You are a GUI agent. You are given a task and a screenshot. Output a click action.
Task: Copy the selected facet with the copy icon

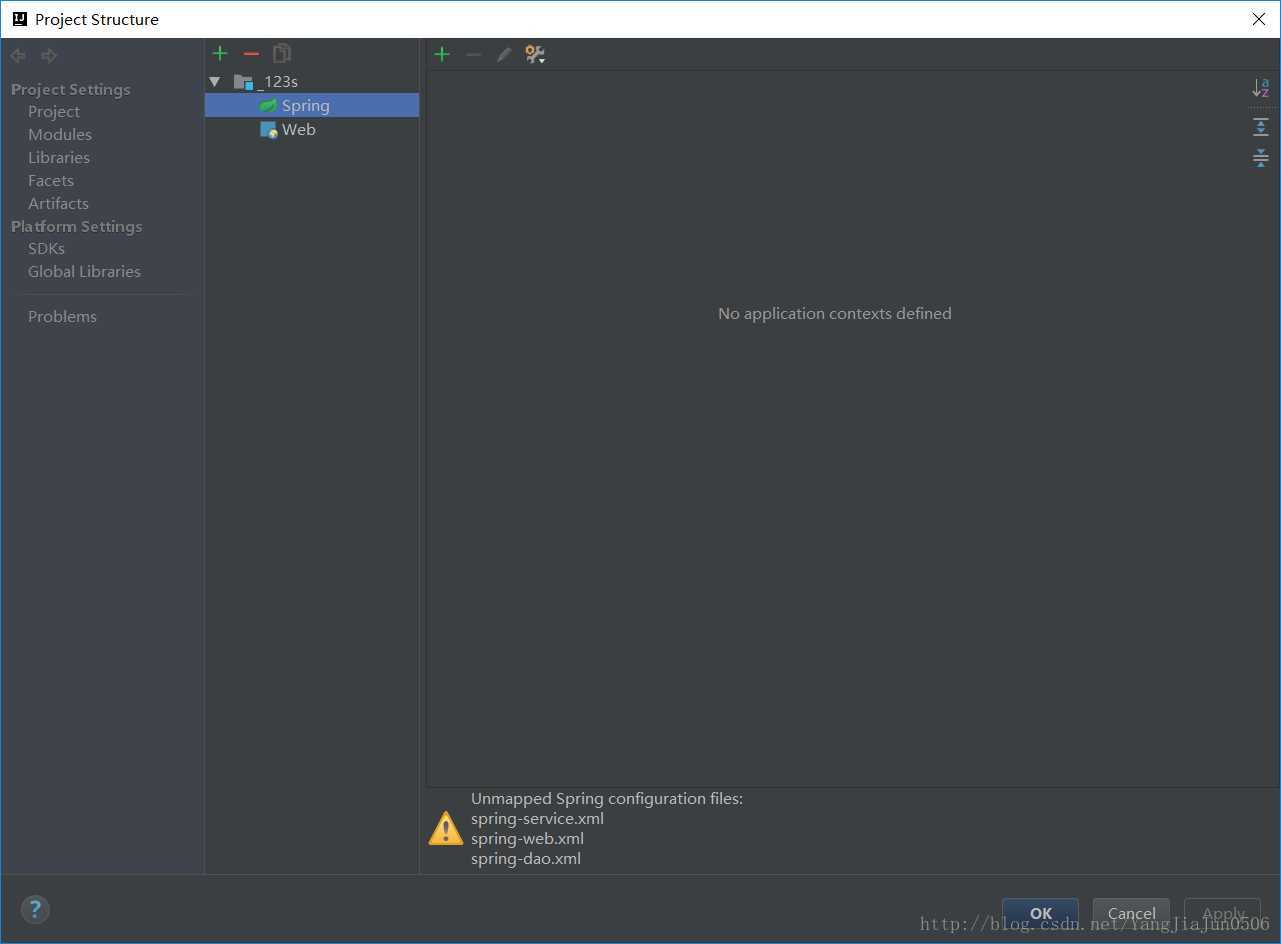point(282,53)
